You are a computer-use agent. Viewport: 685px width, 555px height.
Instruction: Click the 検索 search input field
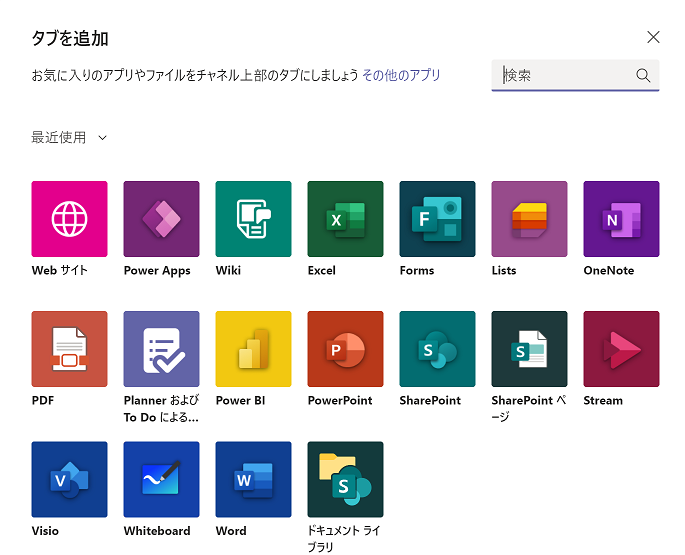click(x=565, y=75)
